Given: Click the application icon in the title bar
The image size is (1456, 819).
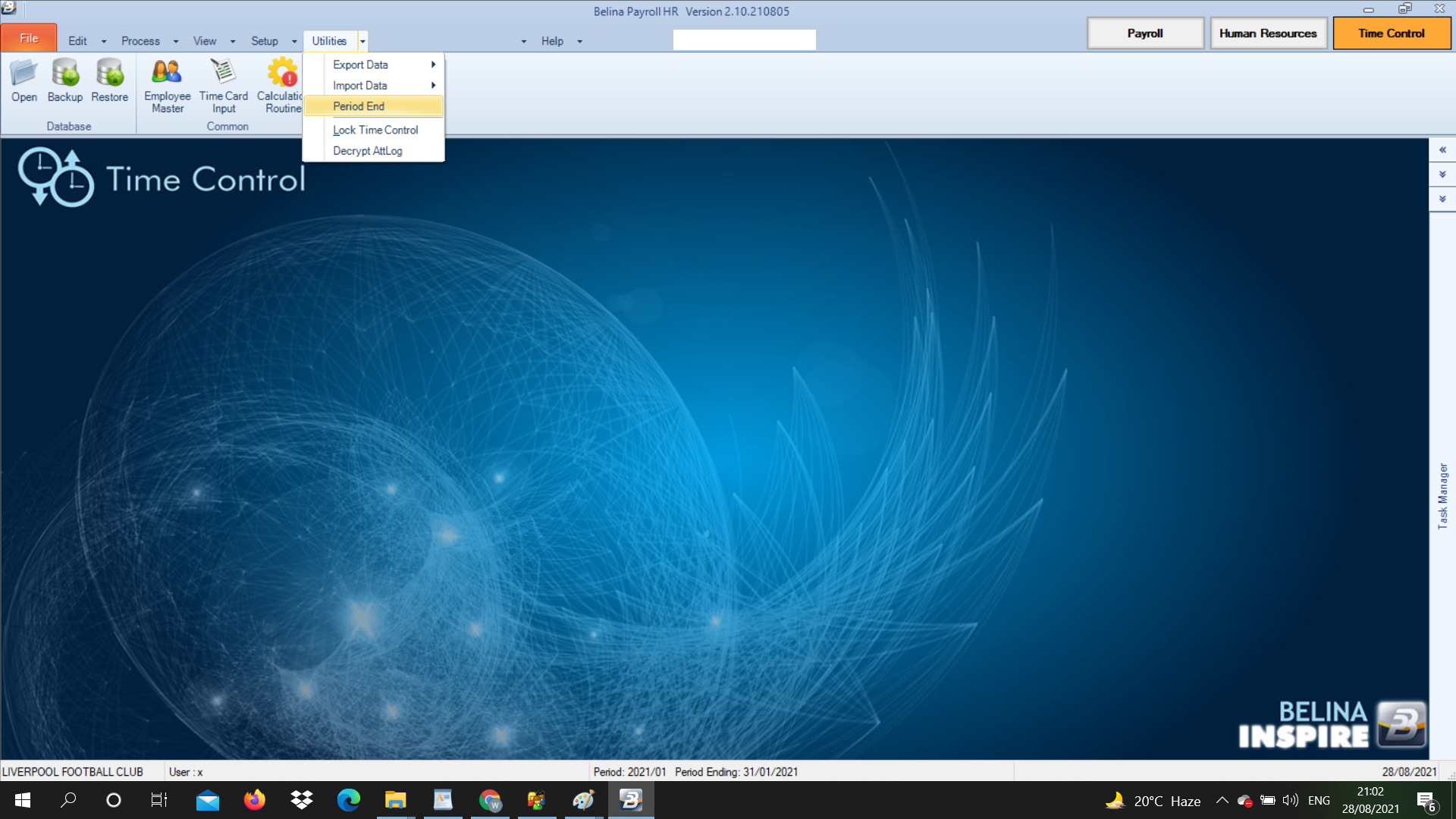Looking at the screenshot, I should coord(8,8).
